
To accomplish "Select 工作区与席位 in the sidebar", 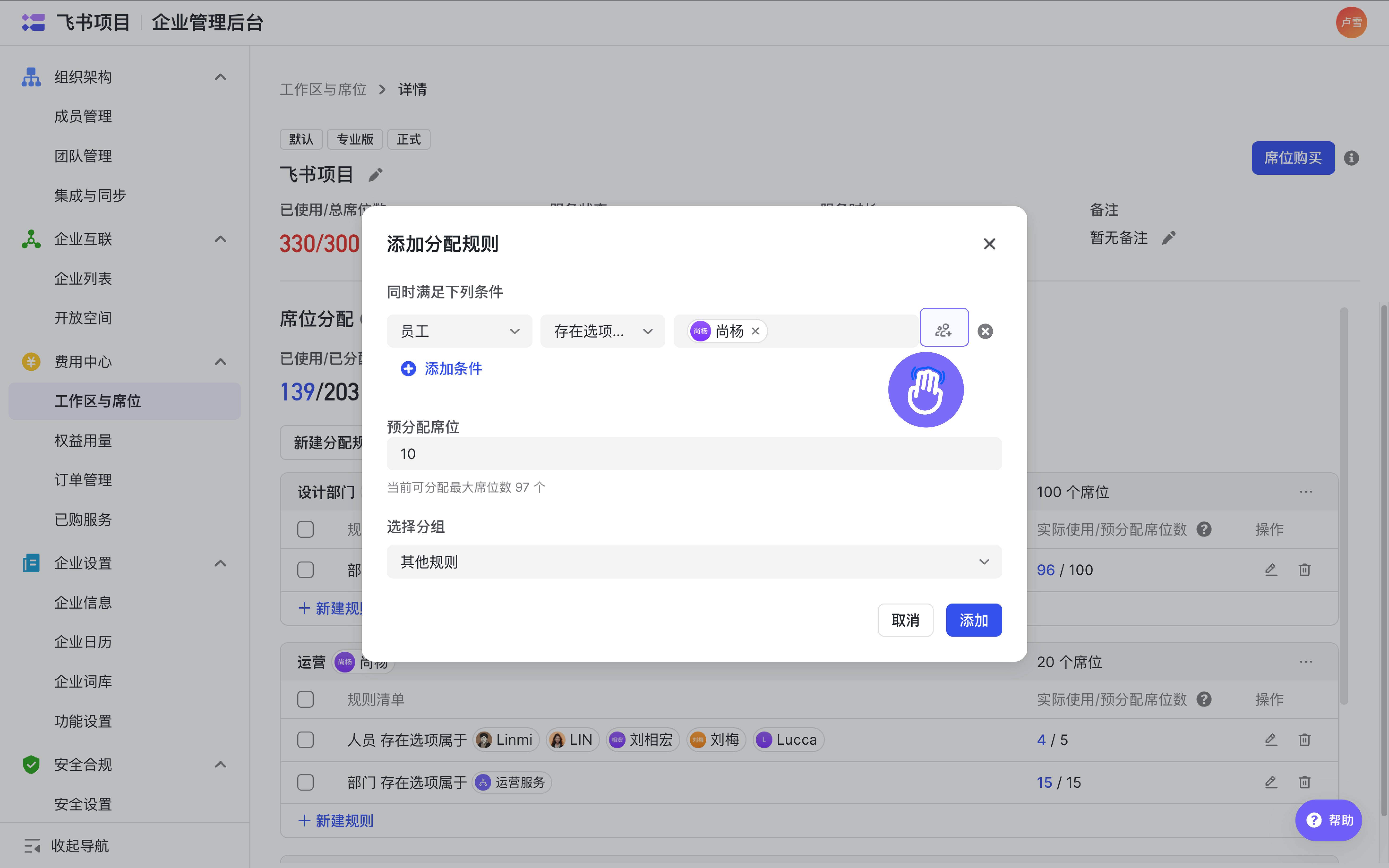I will point(124,401).
